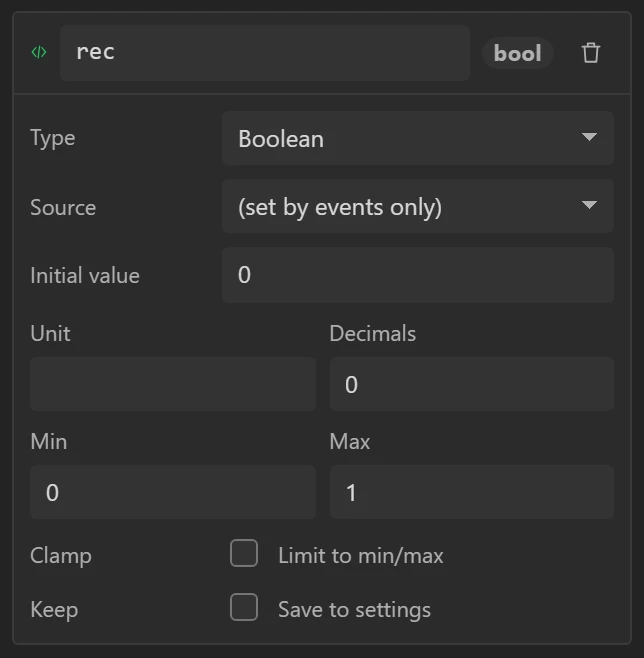Click the green code icon beside rec
The width and height of the screenshot is (644, 658).
[x=39, y=52]
